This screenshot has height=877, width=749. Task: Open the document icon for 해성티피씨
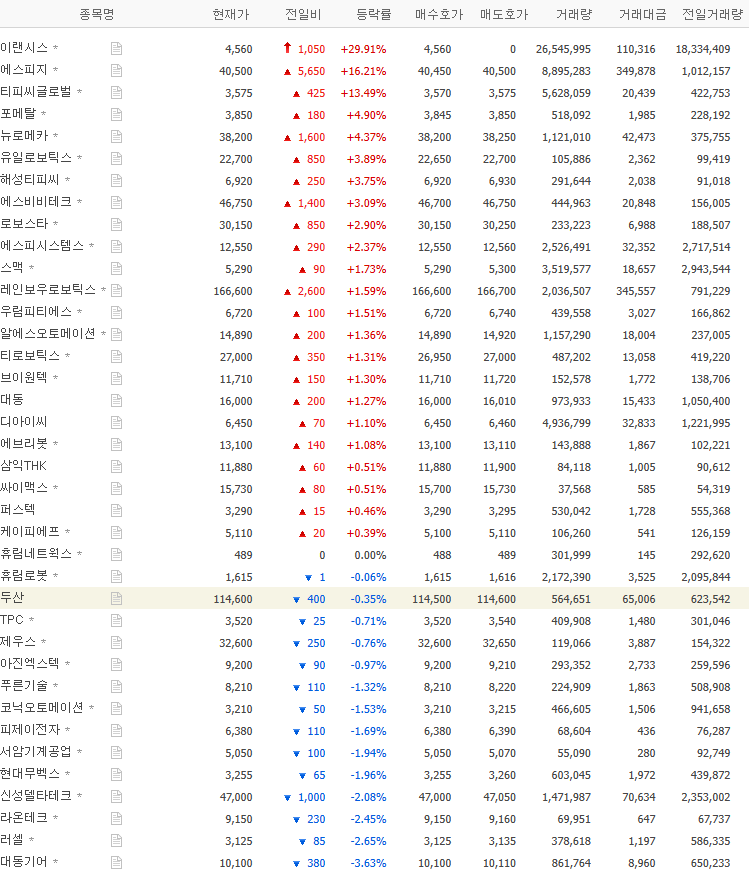[116, 181]
